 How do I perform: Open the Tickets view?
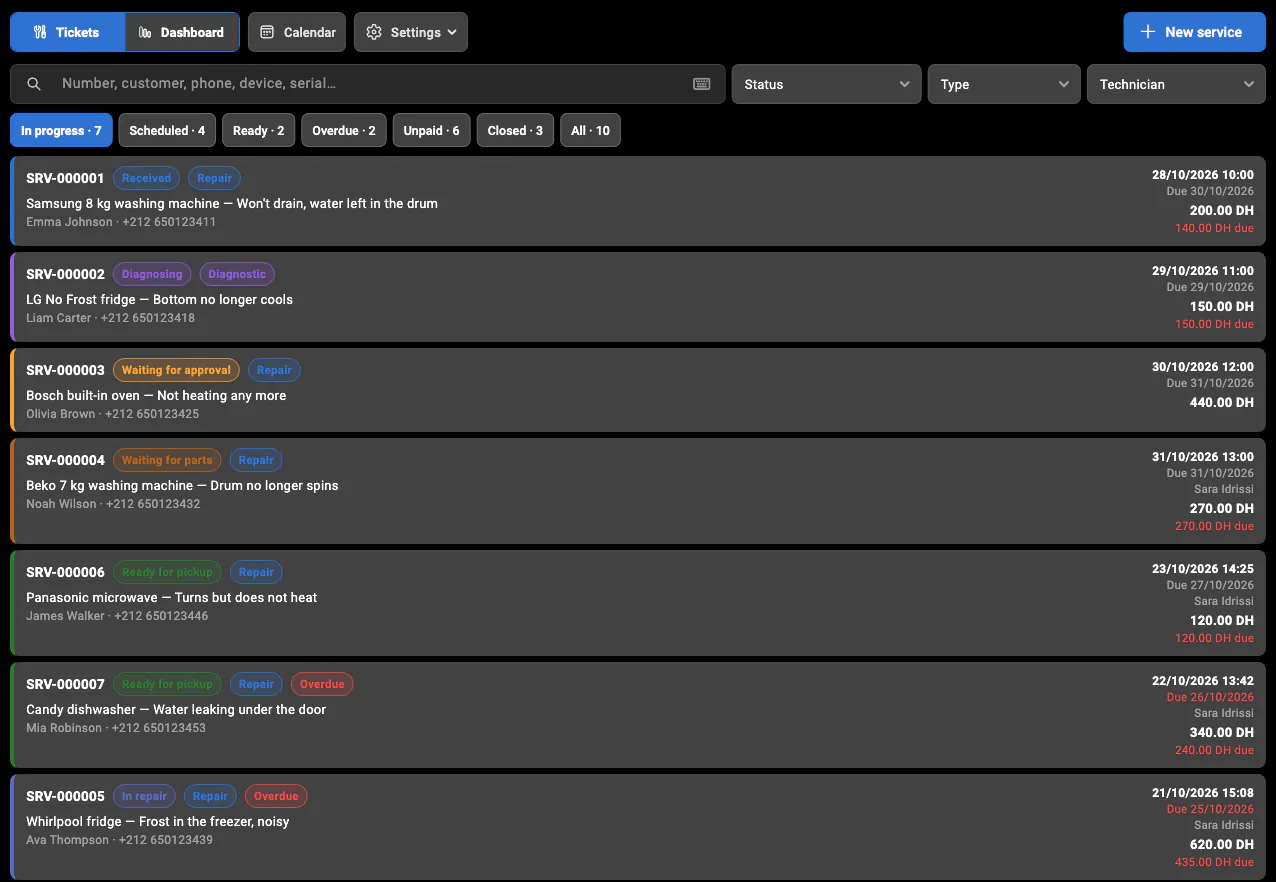point(68,32)
